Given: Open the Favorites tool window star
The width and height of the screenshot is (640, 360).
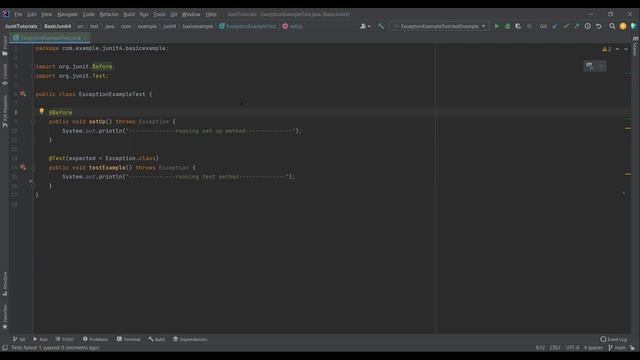Looking at the screenshot, I should 5,317.
